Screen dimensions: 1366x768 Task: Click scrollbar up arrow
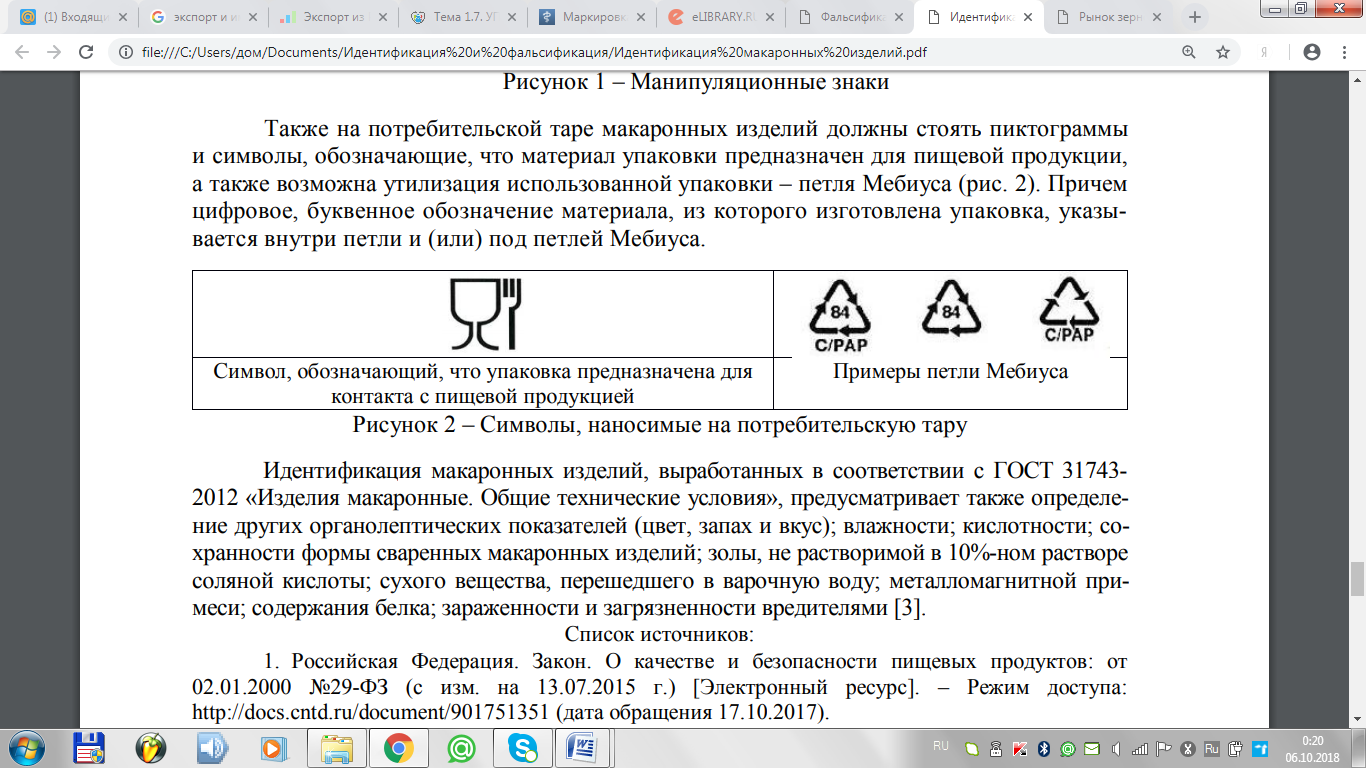[x=1357, y=81]
